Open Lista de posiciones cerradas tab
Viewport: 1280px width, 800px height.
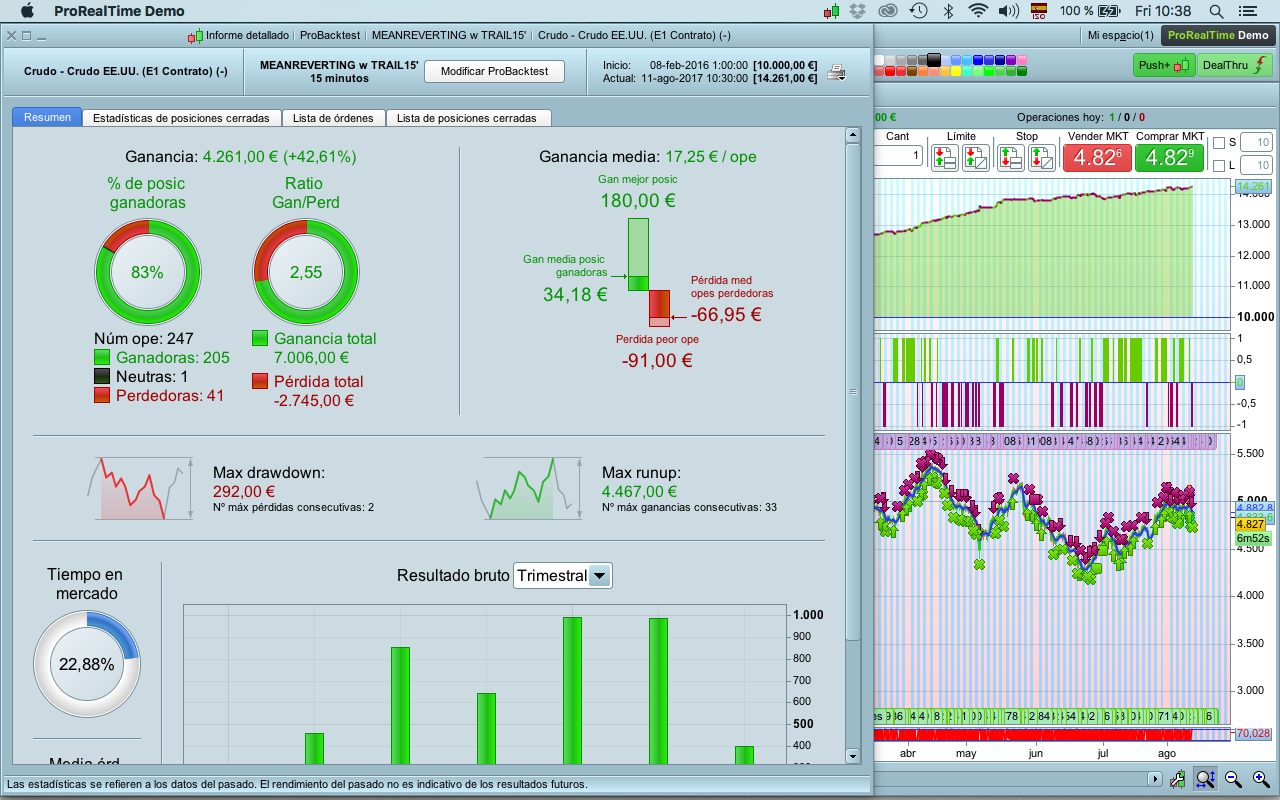click(467, 118)
